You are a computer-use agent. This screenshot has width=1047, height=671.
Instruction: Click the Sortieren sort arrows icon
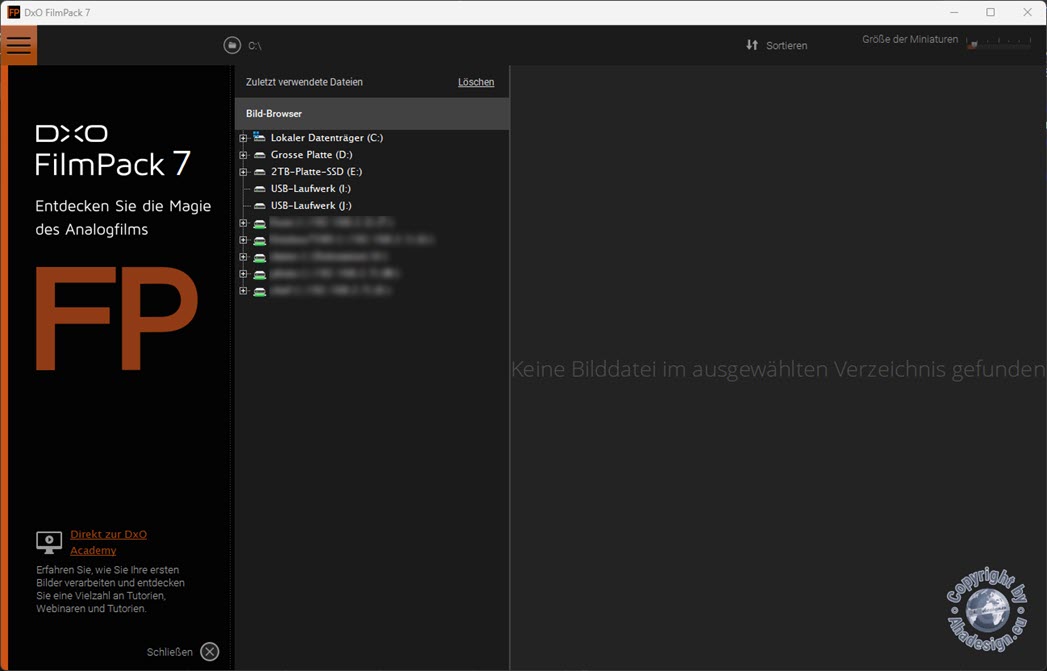(752, 45)
